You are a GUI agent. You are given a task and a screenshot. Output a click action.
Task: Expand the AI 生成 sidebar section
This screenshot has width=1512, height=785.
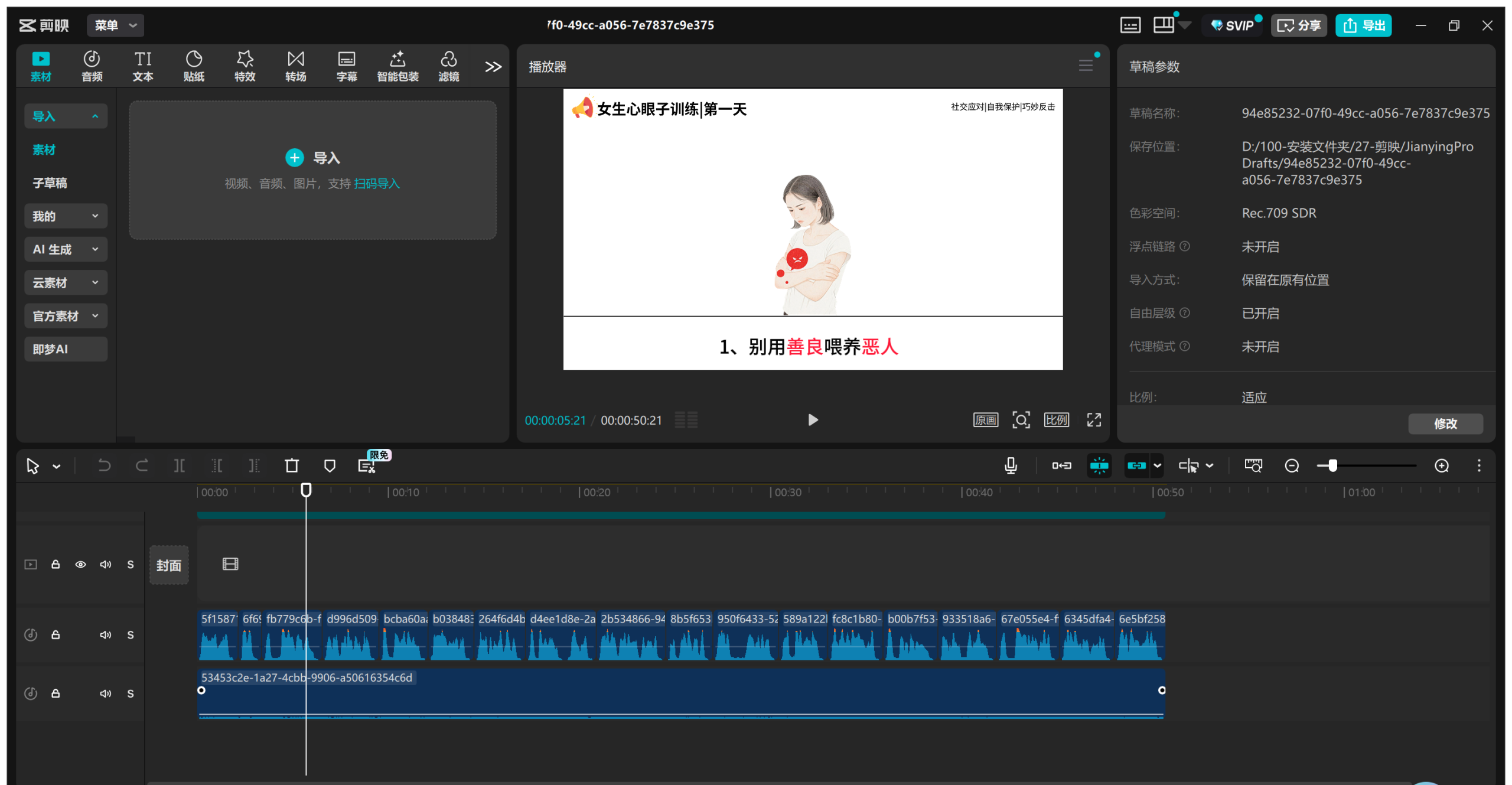coord(66,249)
